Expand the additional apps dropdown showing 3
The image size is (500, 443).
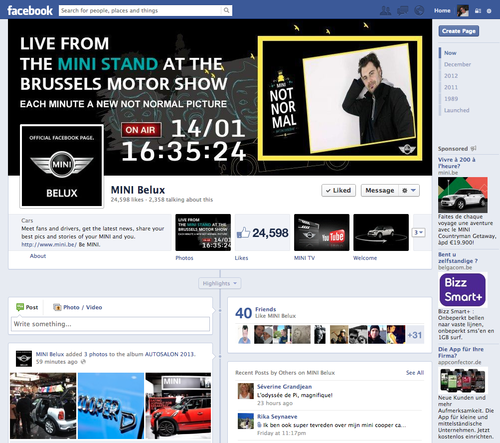[419, 232]
